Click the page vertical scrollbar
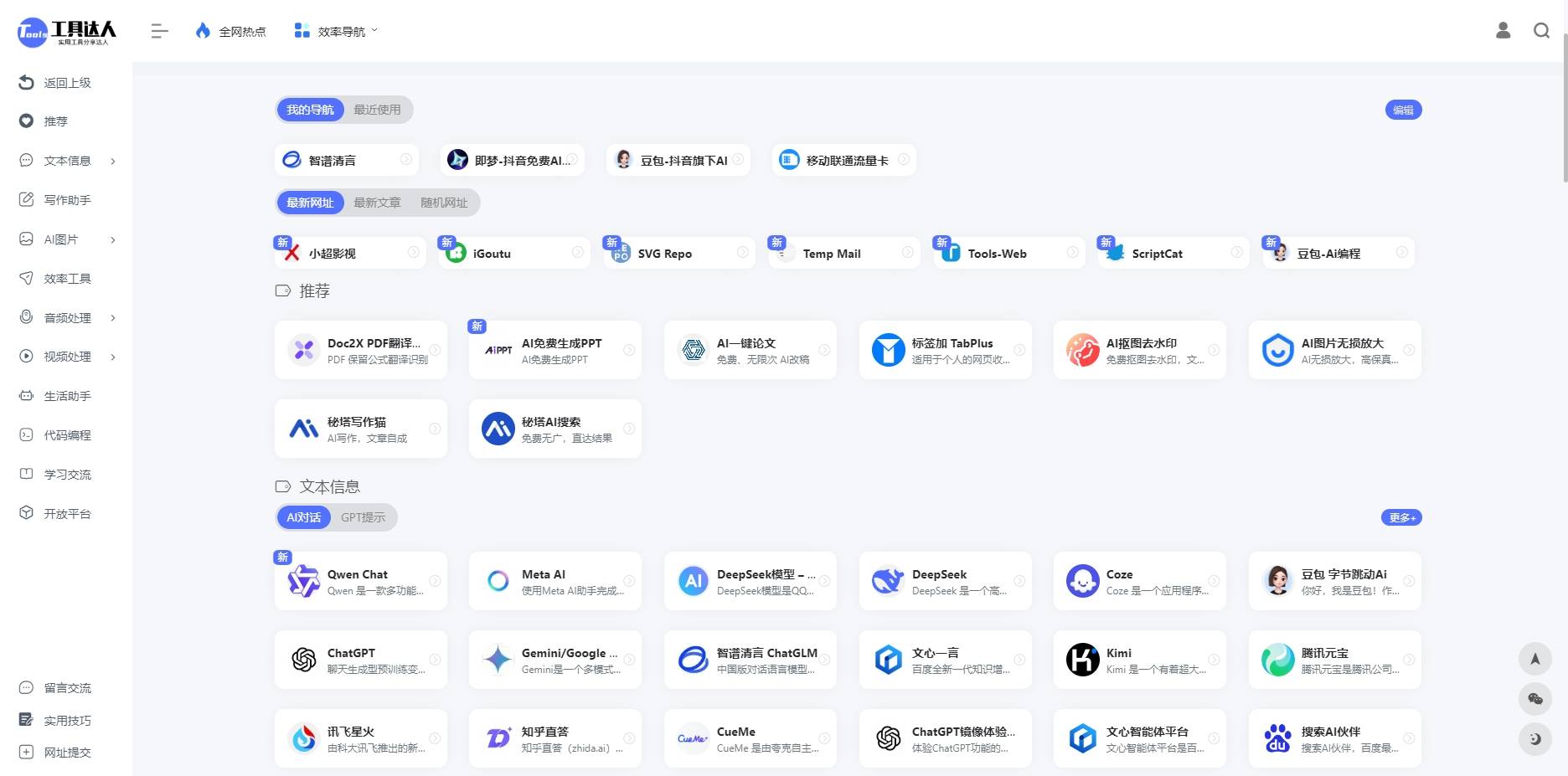 point(1565,106)
